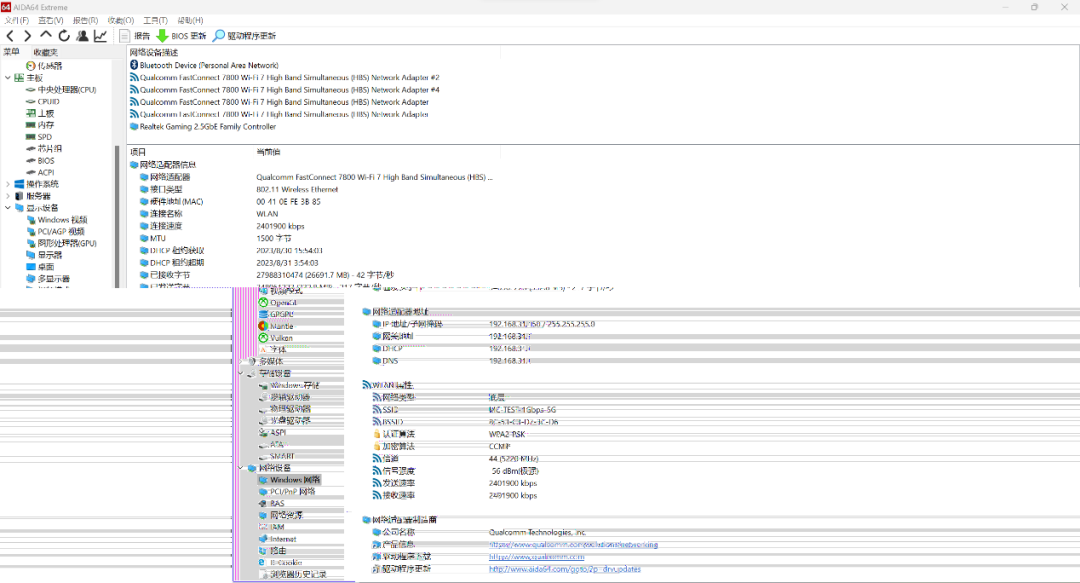Open the Internet tree item

pyautogui.click(x=278, y=539)
